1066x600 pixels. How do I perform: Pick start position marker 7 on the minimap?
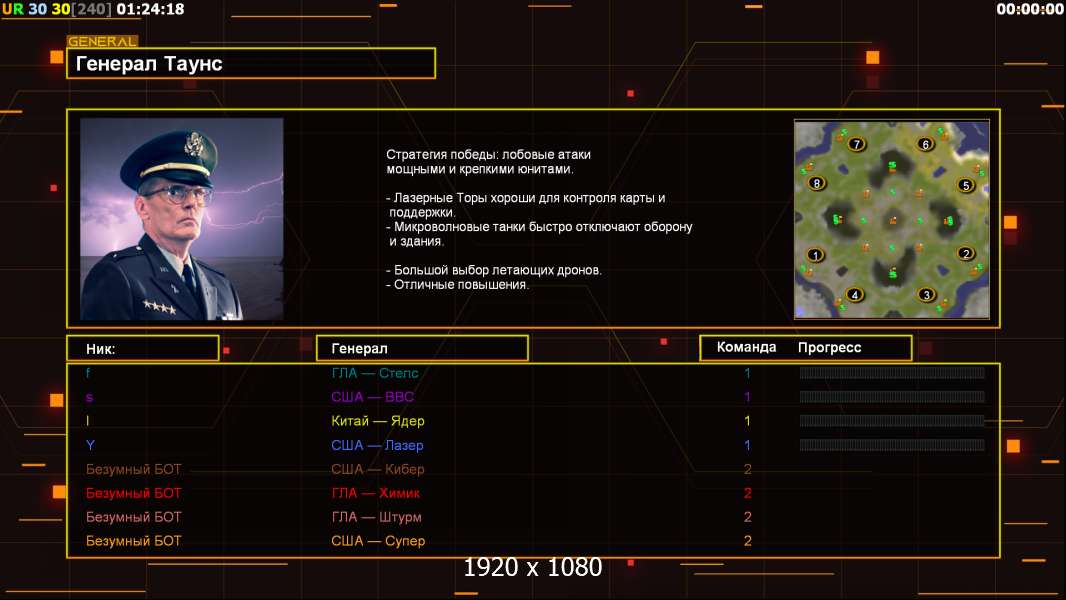pos(857,144)
